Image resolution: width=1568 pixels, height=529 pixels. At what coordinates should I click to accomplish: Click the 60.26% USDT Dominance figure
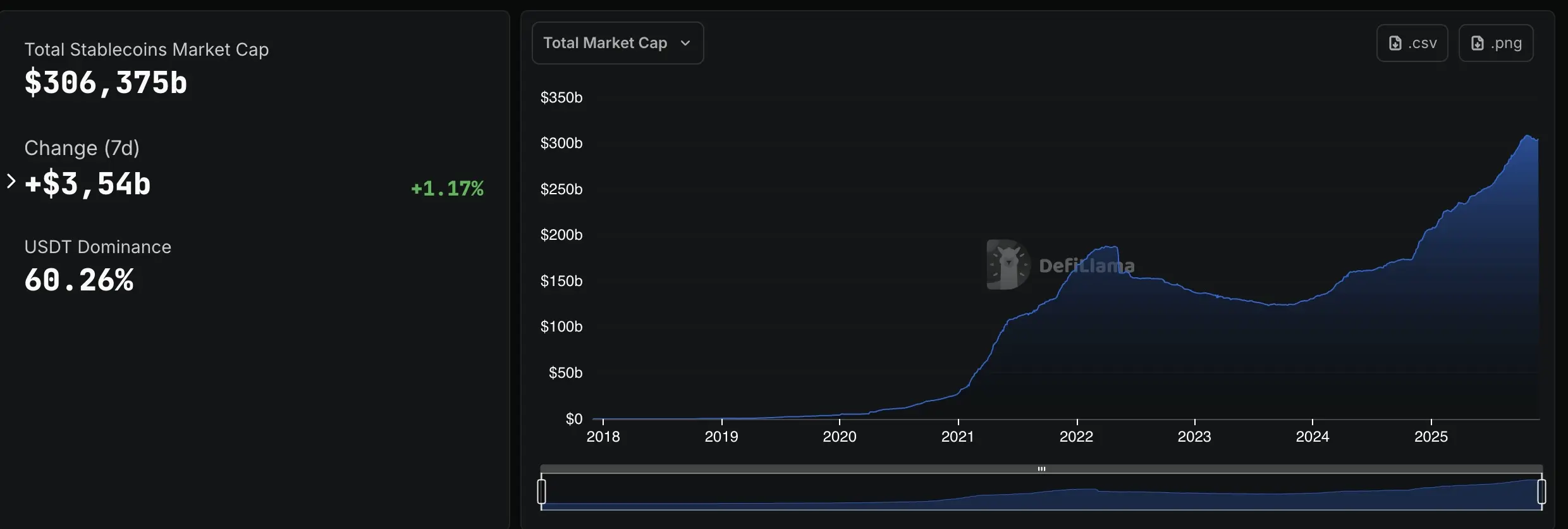(x=79, y=280)
